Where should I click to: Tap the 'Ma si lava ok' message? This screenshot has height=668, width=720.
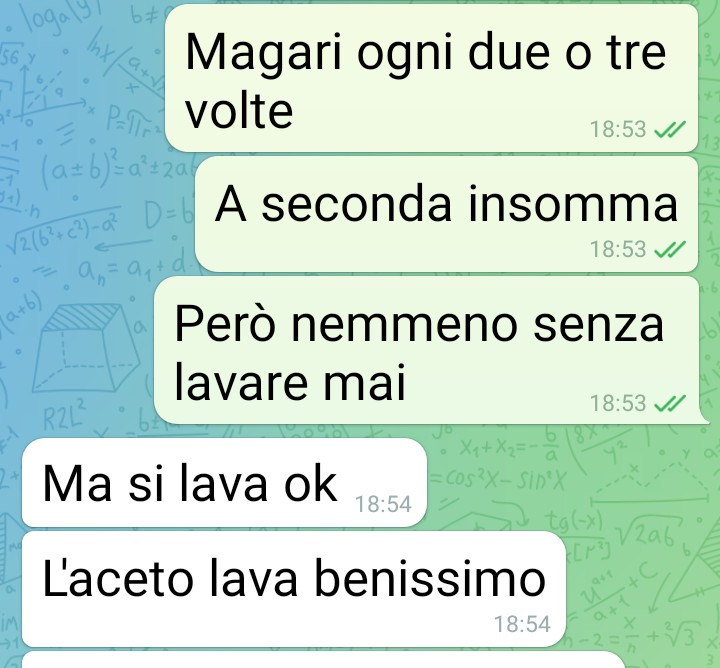click(x=224, y=483)
